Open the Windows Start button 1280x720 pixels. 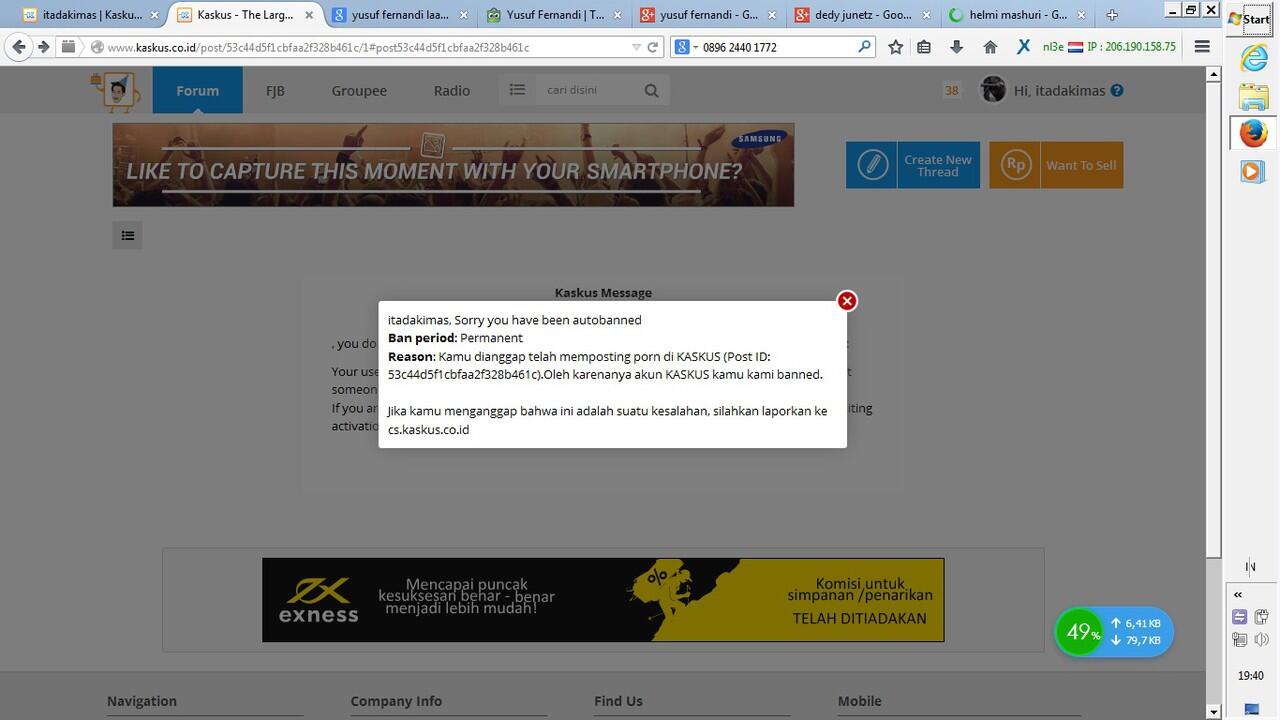click(1250, 18)
